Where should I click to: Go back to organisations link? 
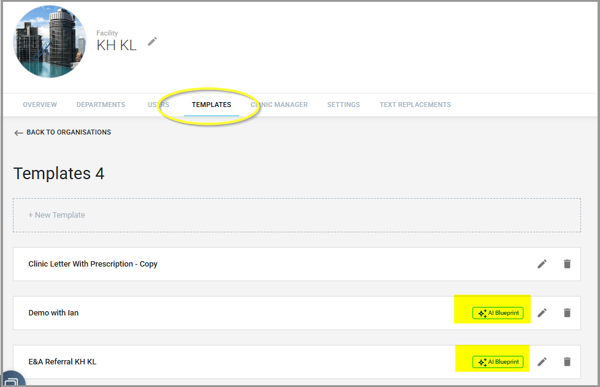point(68,132)
